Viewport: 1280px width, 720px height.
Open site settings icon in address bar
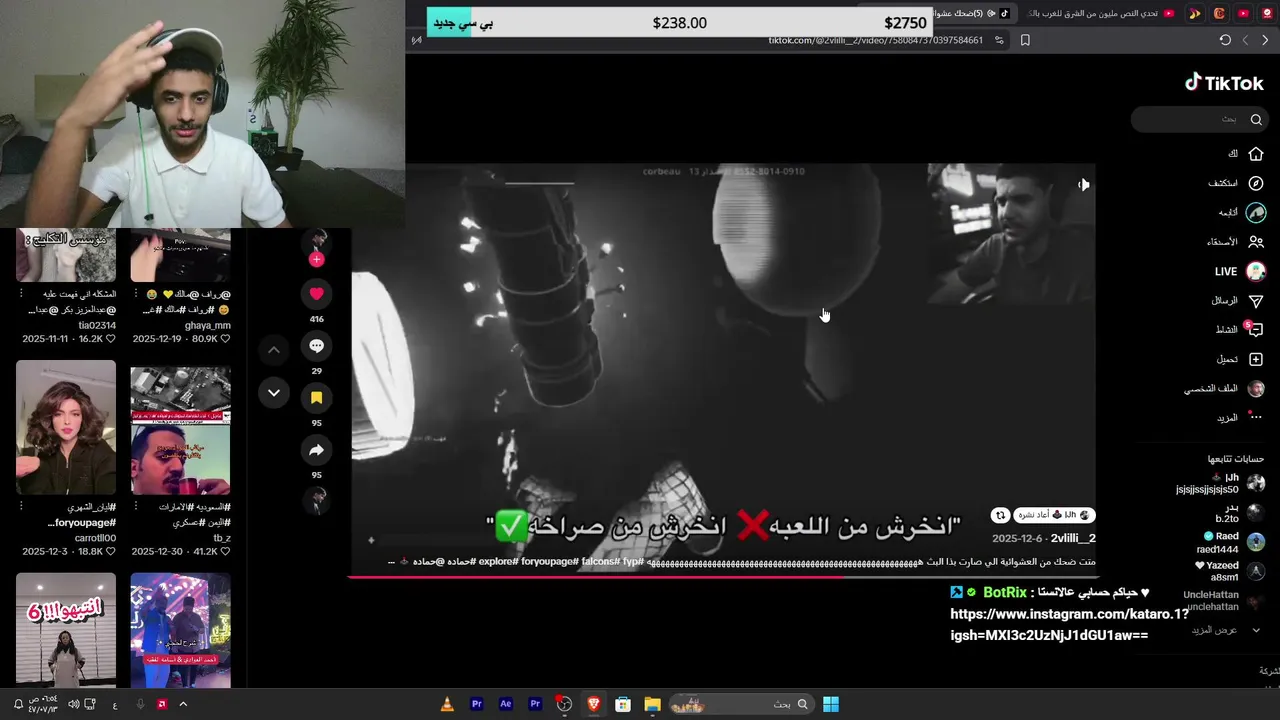click(999, 40)
